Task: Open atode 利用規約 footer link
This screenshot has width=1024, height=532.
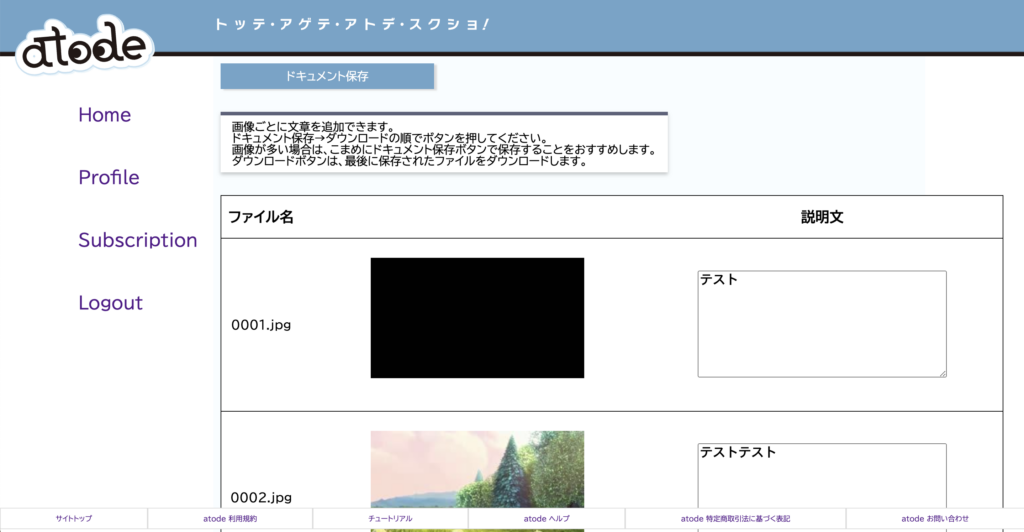Action: pos(230,519)
